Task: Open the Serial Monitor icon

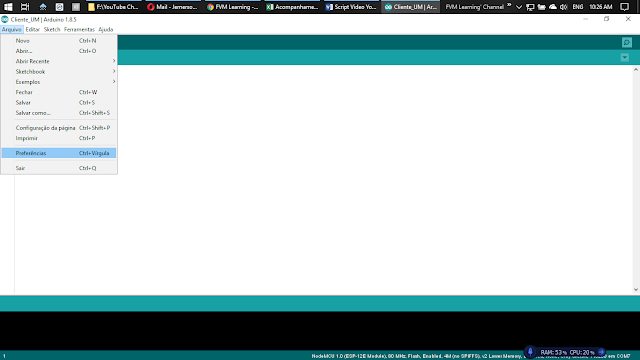Action: [627, 42]
